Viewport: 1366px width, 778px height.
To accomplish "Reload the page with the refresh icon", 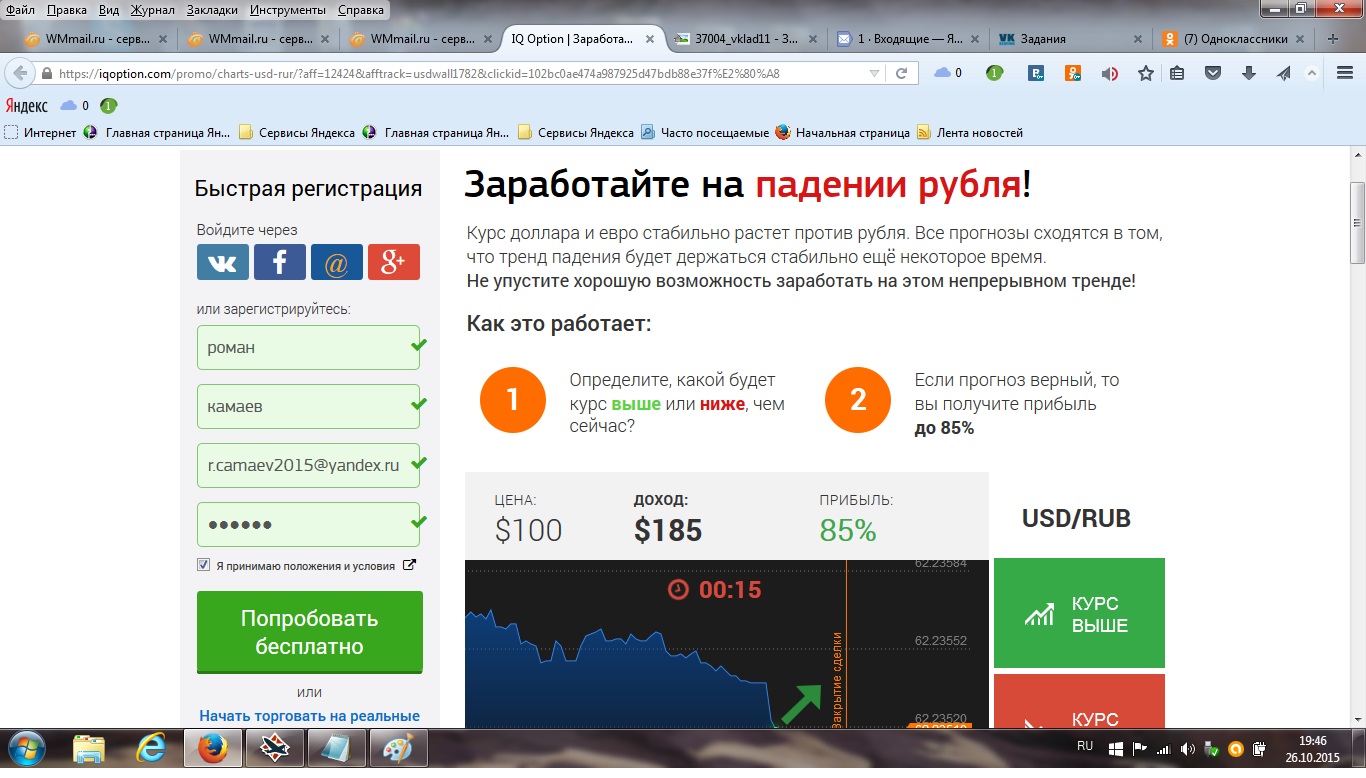I will pyautogui.click(x=901, y=73).
